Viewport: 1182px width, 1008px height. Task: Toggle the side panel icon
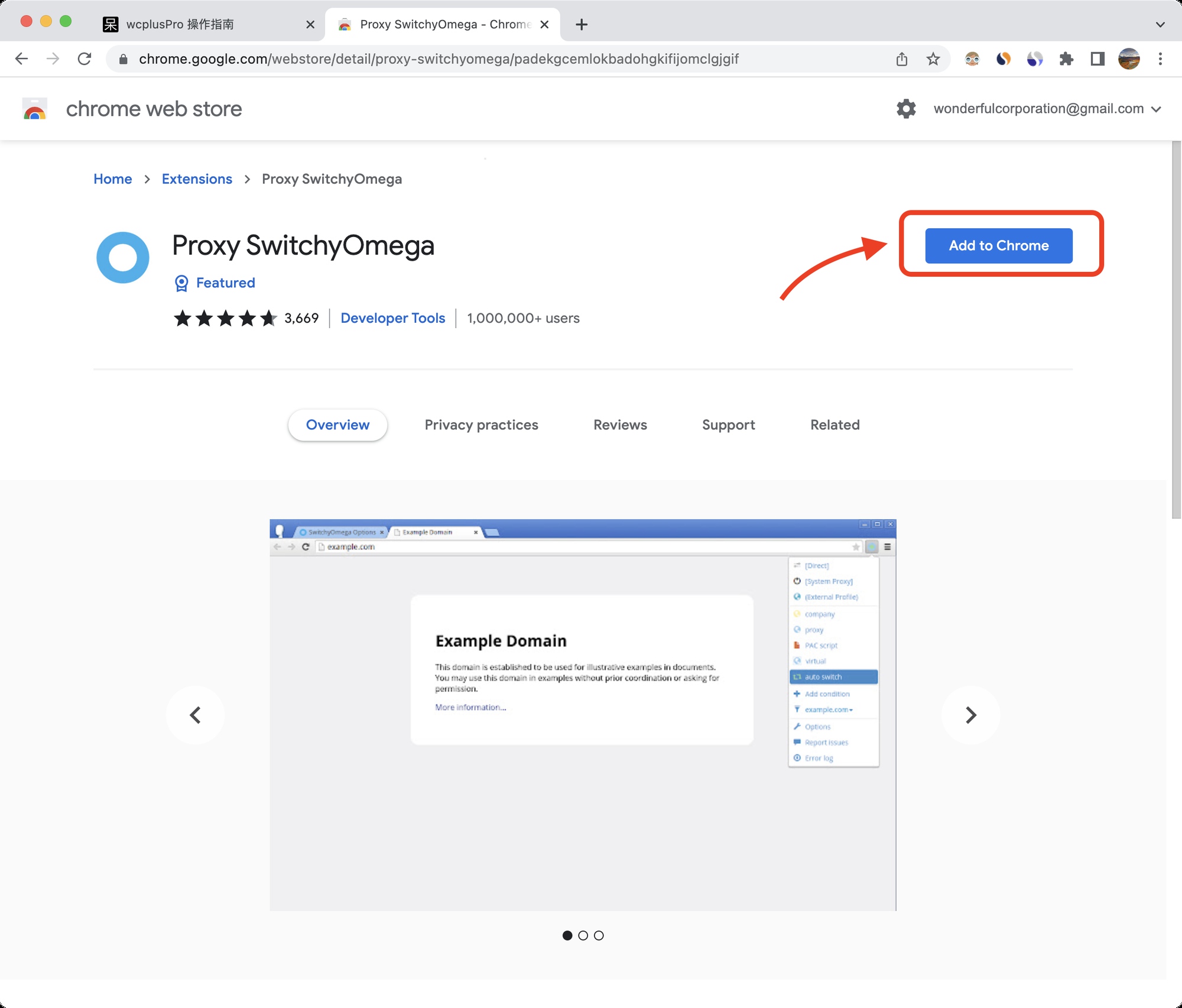[x=1097, y=59]
